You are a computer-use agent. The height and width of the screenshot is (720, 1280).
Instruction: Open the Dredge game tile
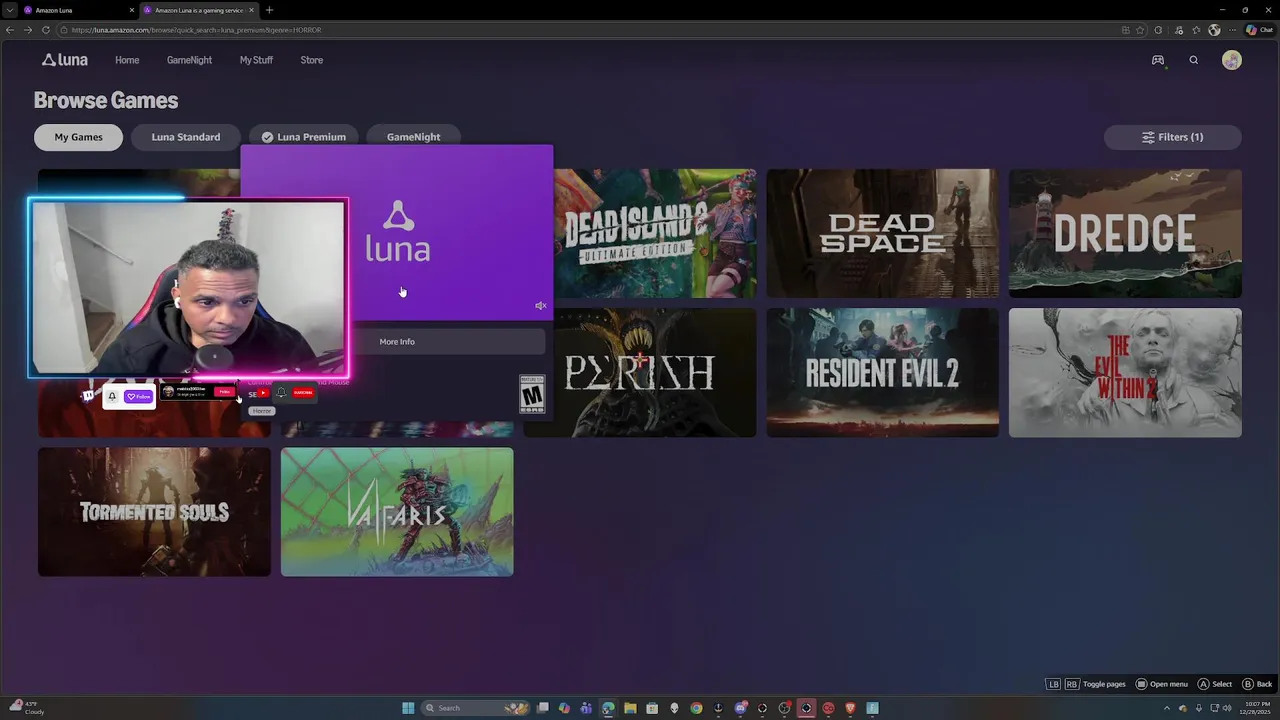(1125, 233)
